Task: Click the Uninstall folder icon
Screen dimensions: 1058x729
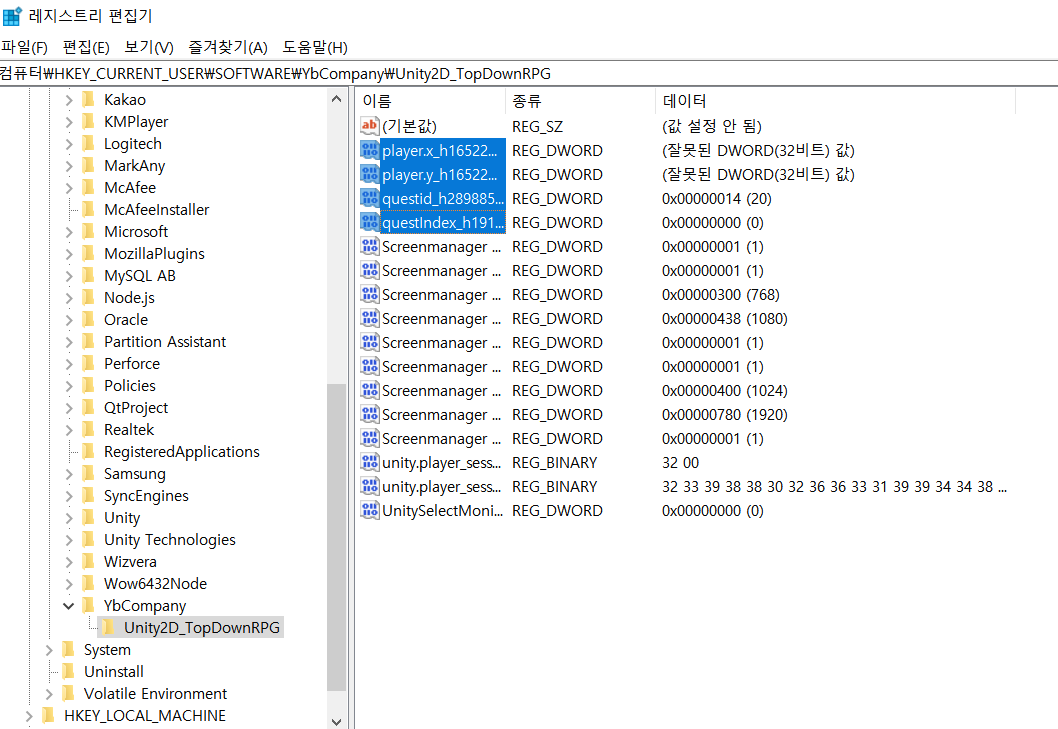Action: 68,672
